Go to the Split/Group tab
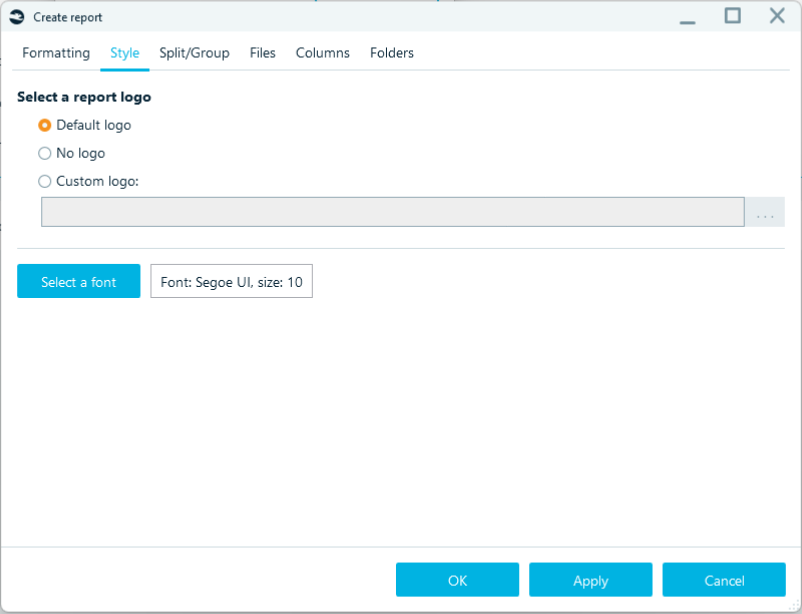The height and width of the screenshot is (614, 802). pyautogui.click(x=194, y=53)
